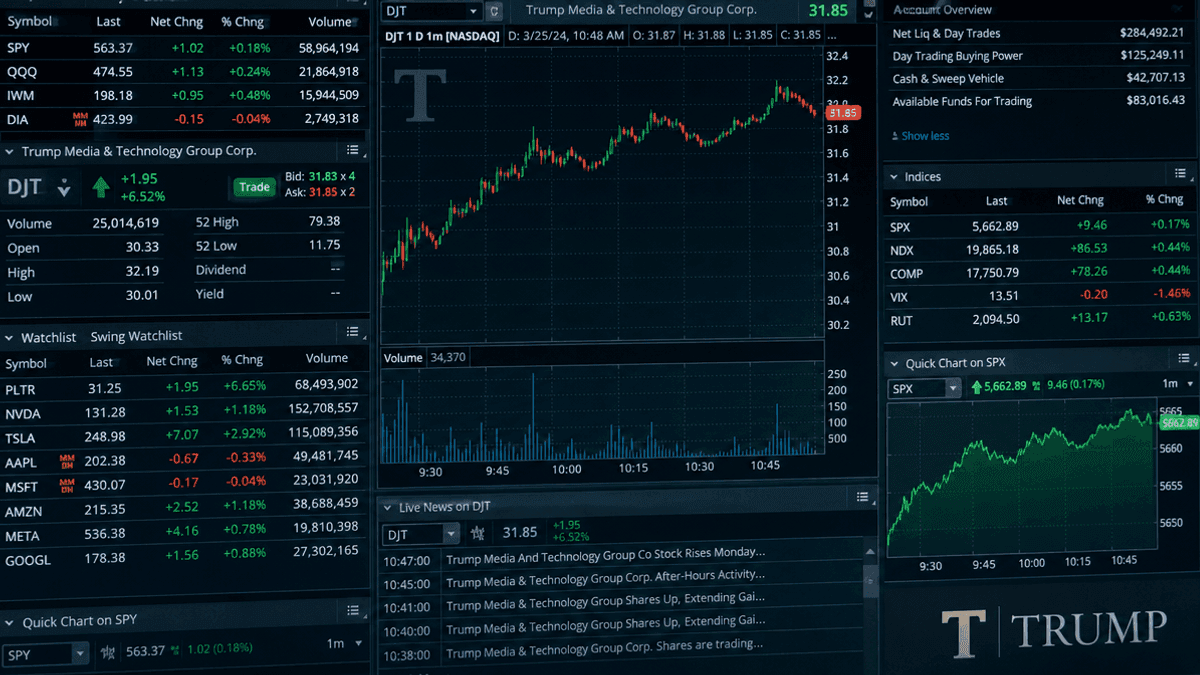Click the MM/DM indicator on the MSFT row
Screen dimensions: 1200x675
click(67, 486)
